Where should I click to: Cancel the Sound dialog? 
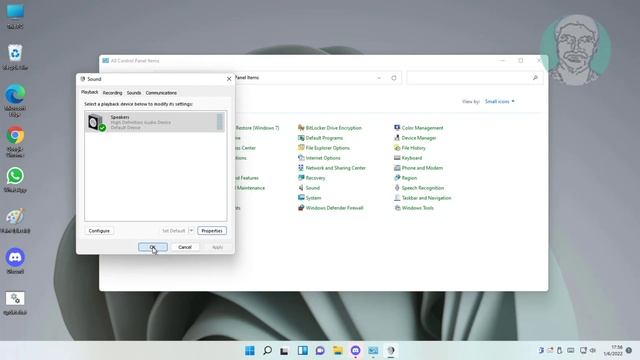[x=184, y=247]
